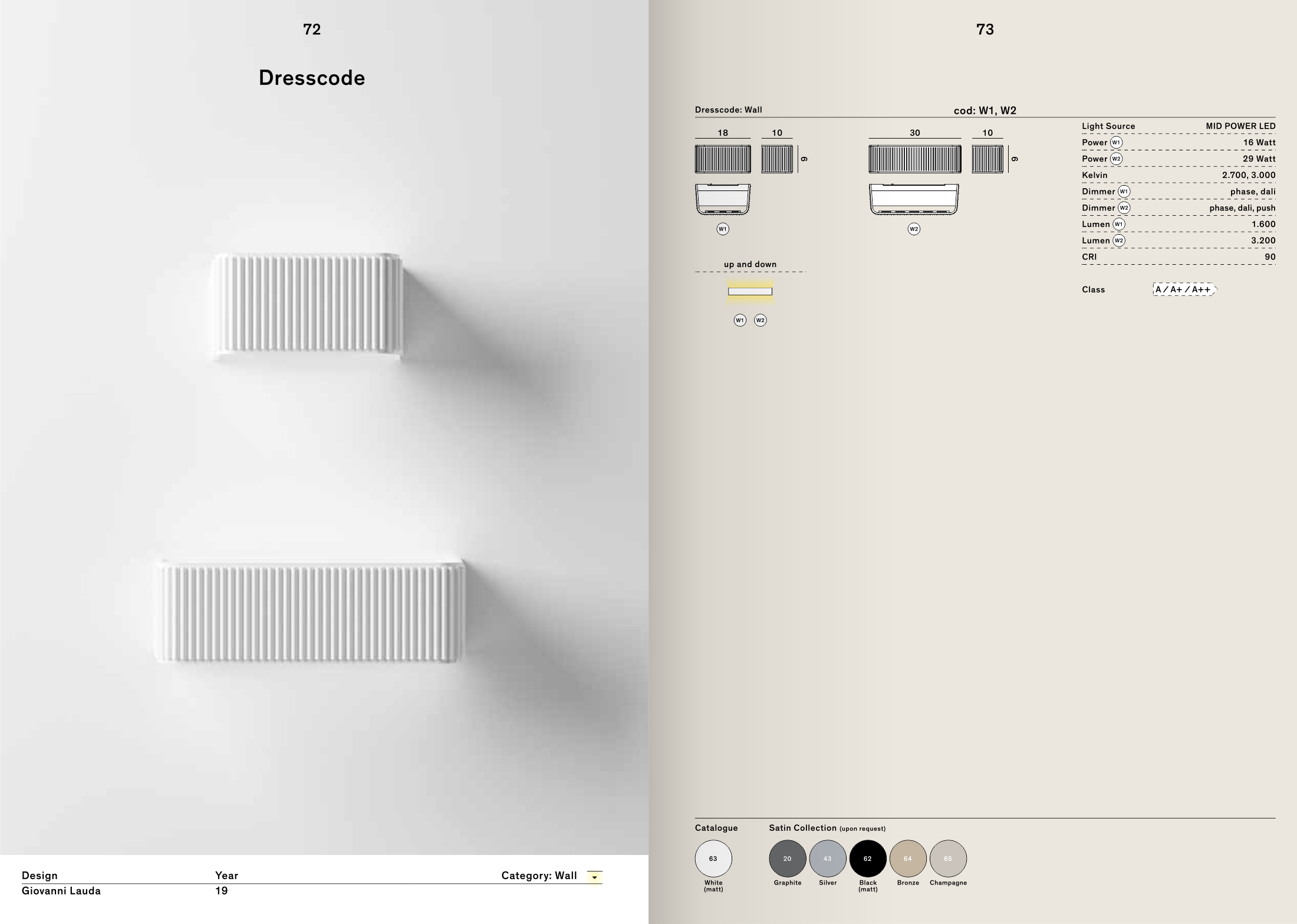Select the Graphite 20 color swatch
Image resolution: width=1297 pixels, height=924 pixels.
point(787,859)
